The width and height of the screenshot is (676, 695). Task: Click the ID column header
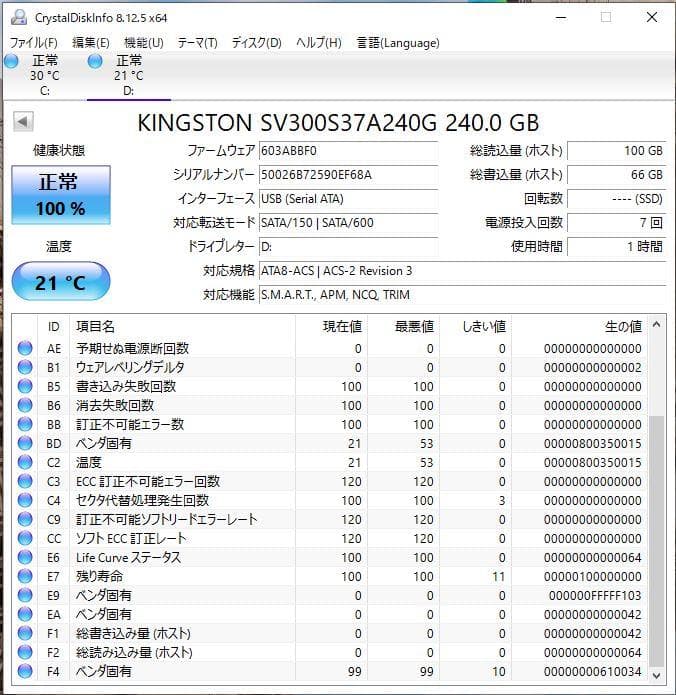[54, 327]
